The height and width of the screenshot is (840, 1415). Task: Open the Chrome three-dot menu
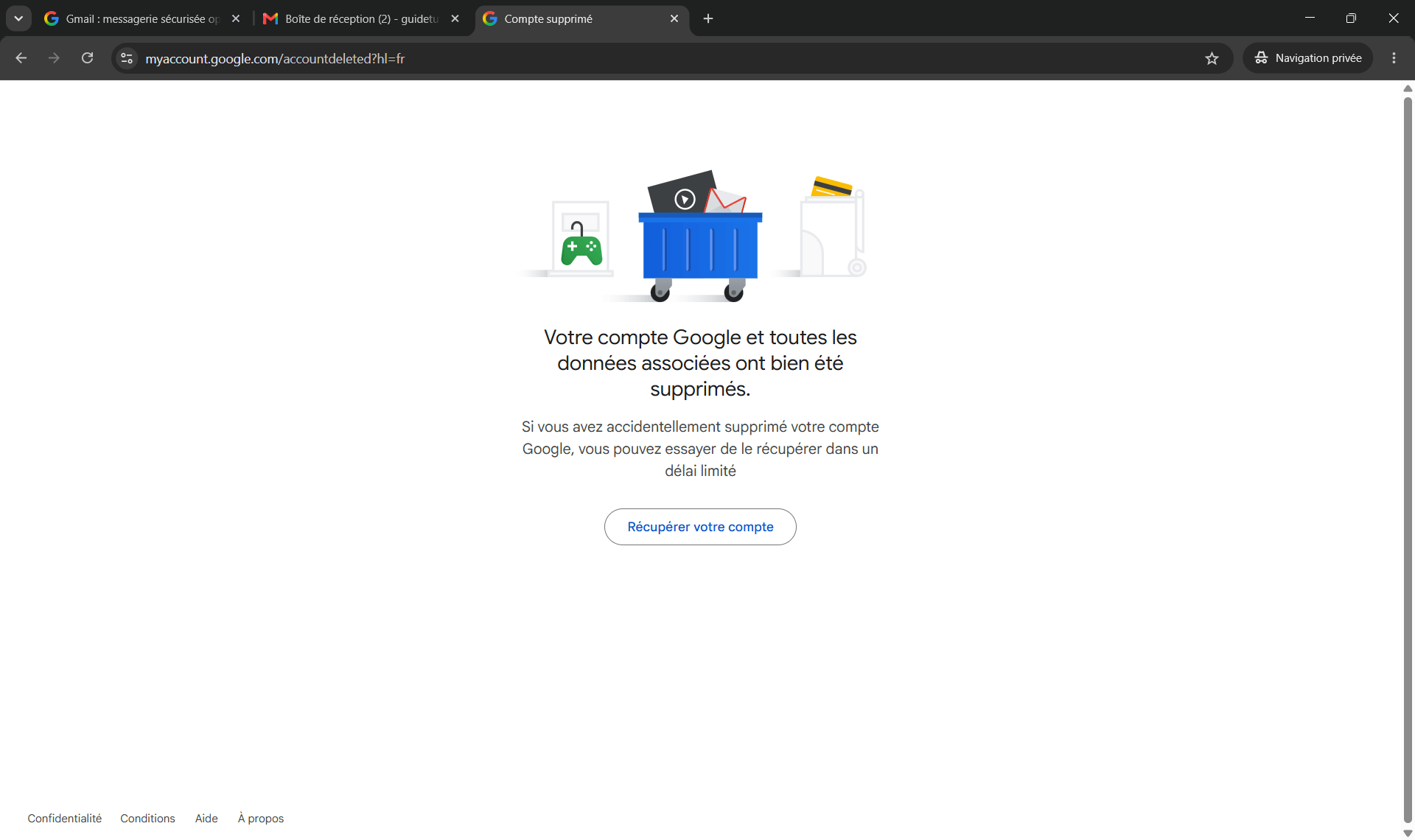(1394, 58)
